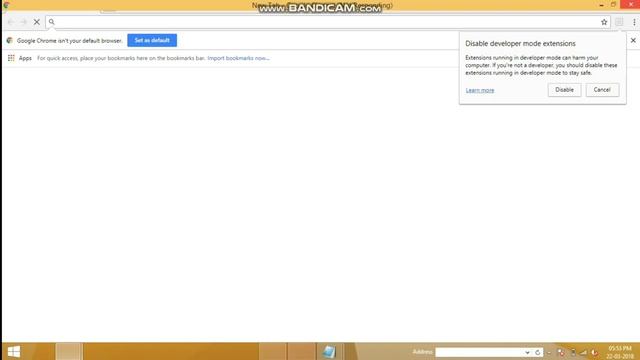Click the search icon in the omnibox

tap(51, 22)
